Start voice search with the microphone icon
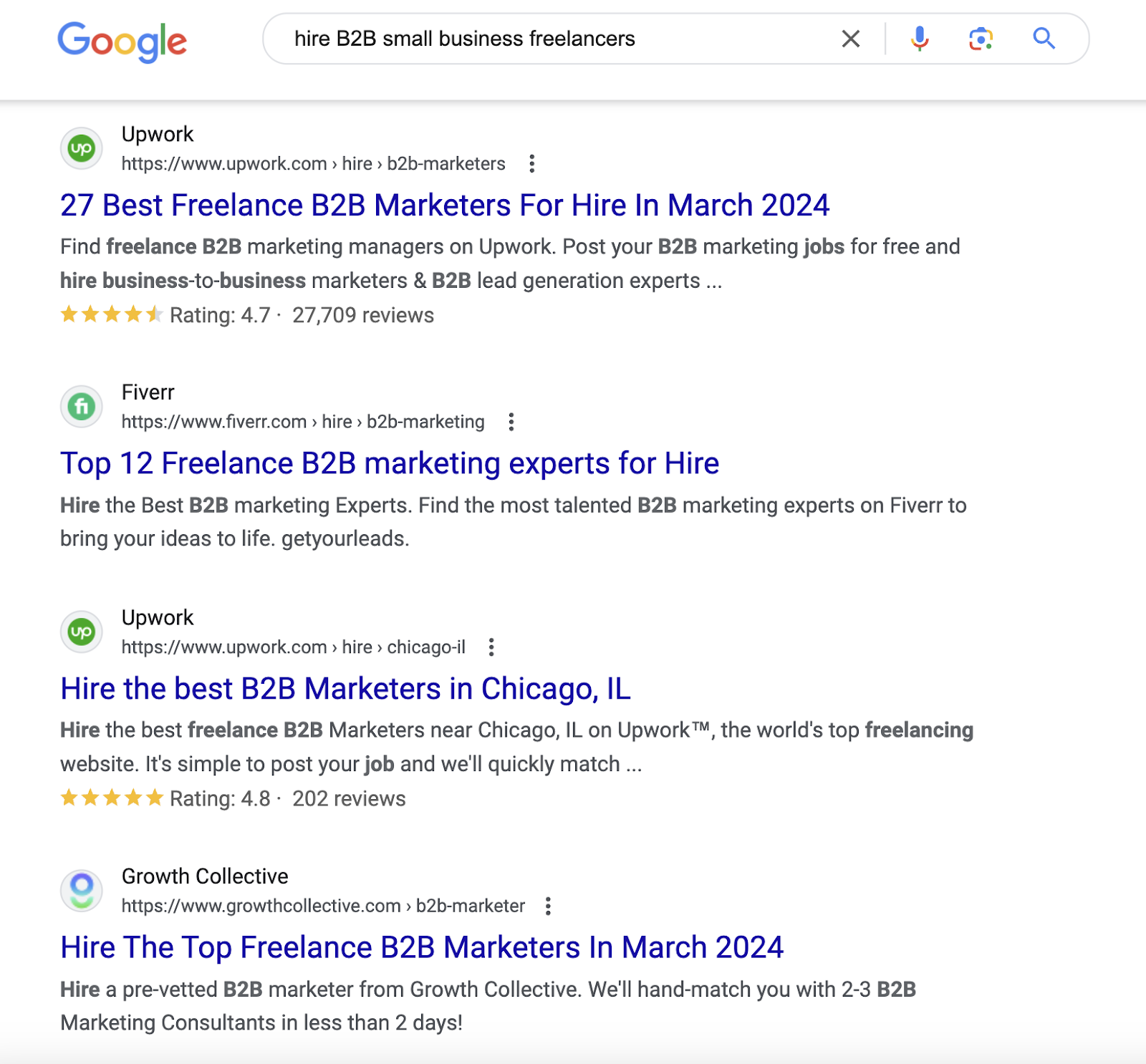This screenshot has width=1146, height=1064. (x=920, y=39)
